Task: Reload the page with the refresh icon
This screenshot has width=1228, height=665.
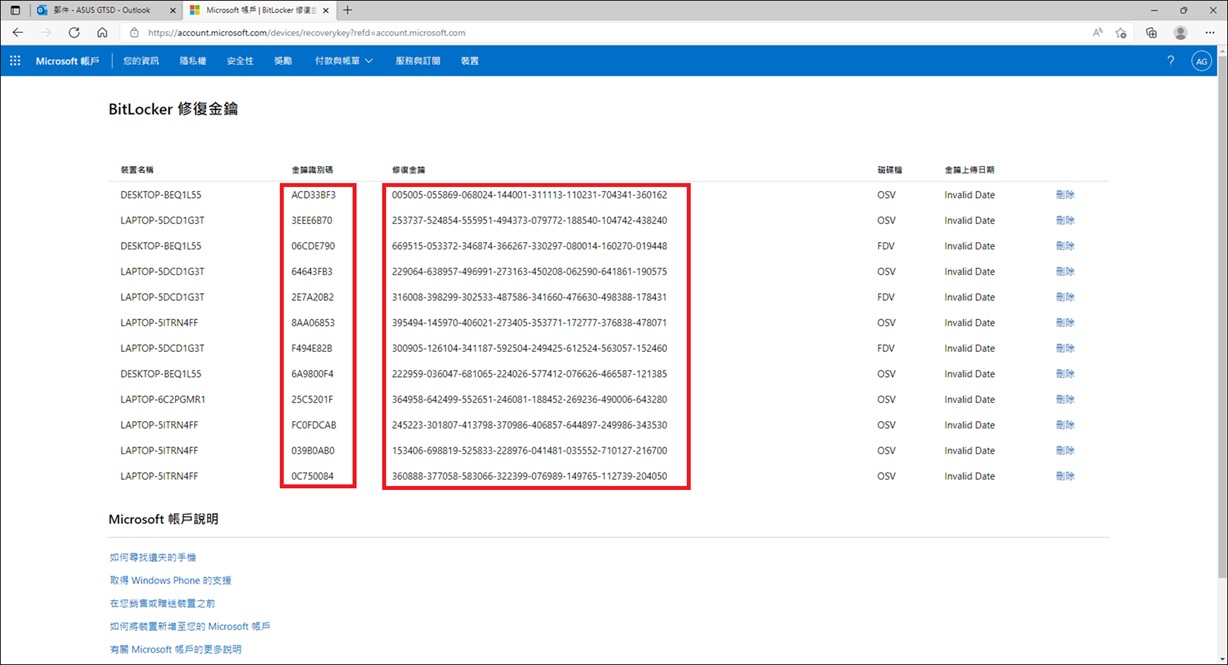Action: click(74, 32)
